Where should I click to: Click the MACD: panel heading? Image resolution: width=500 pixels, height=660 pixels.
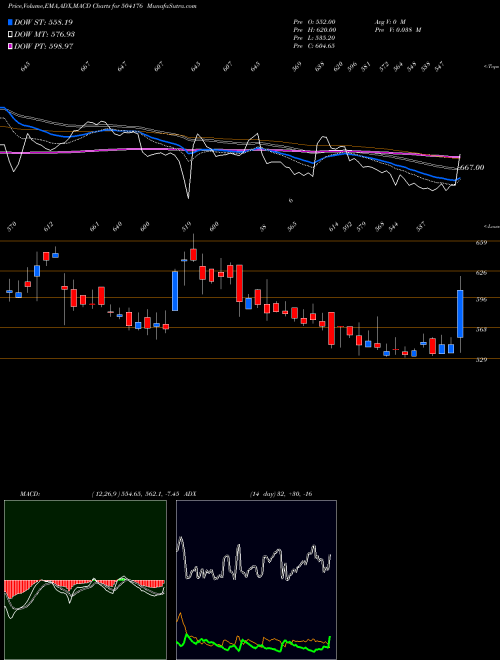(29, 494)
